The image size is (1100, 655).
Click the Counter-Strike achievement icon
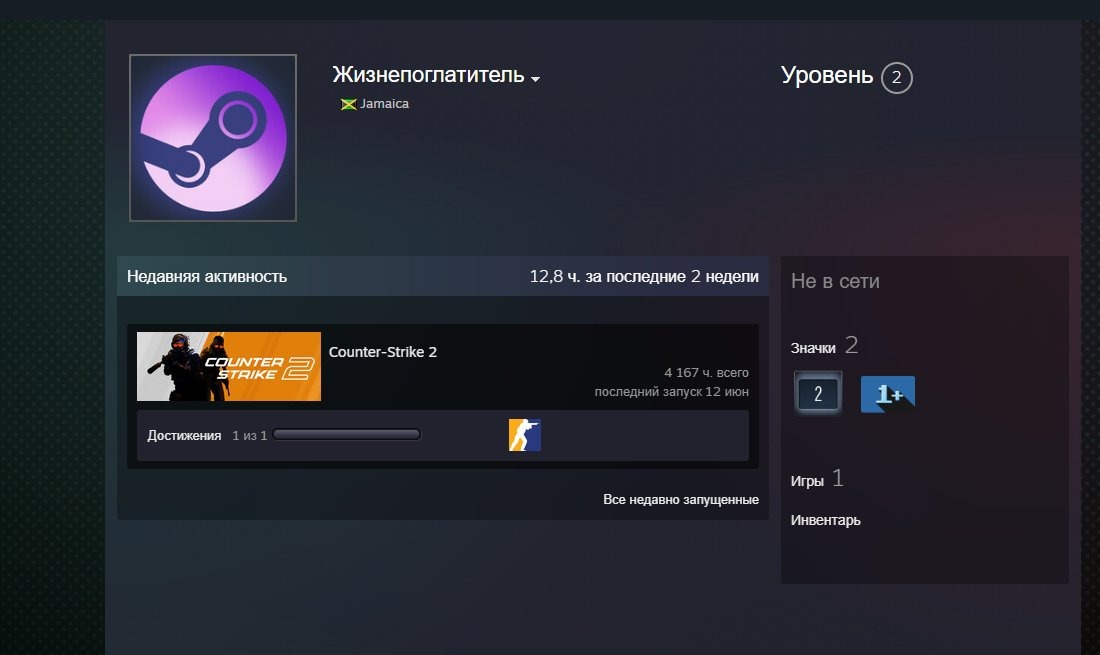pos(525,435)
